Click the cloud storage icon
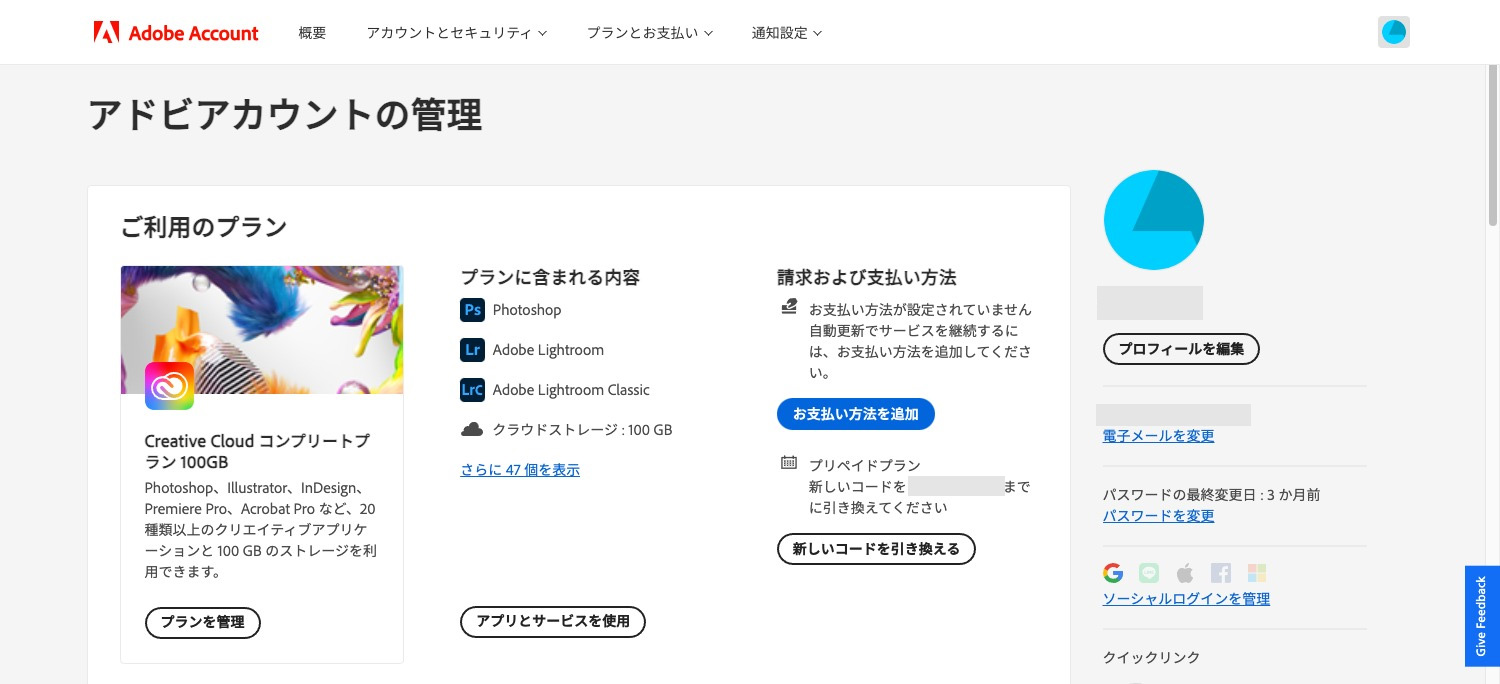Image resolution: width=1500 pixels, height=684 pixels. [472, 430]
